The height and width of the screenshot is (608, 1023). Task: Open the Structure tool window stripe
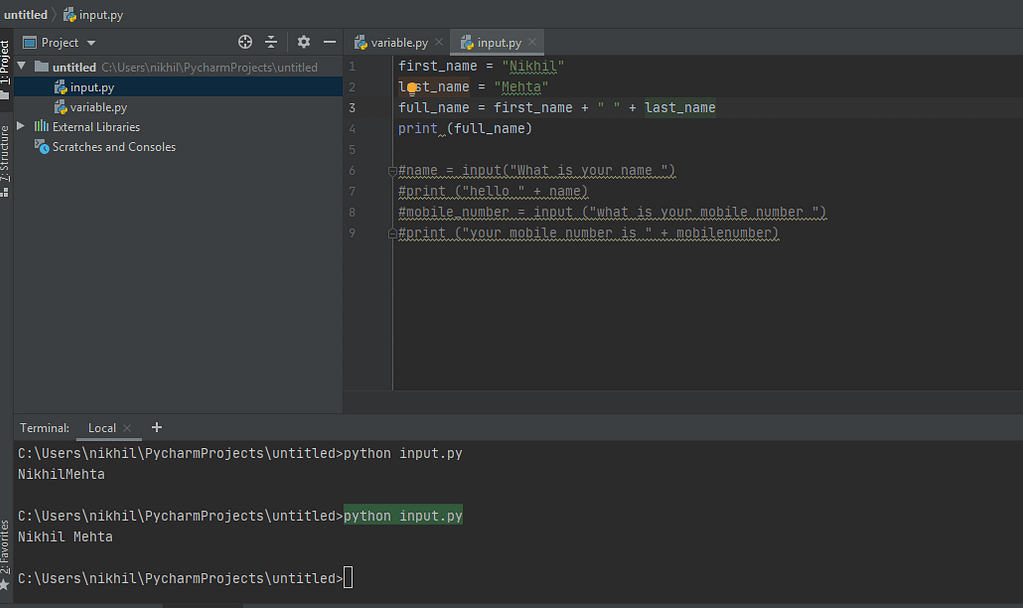[x=5, y=160]
